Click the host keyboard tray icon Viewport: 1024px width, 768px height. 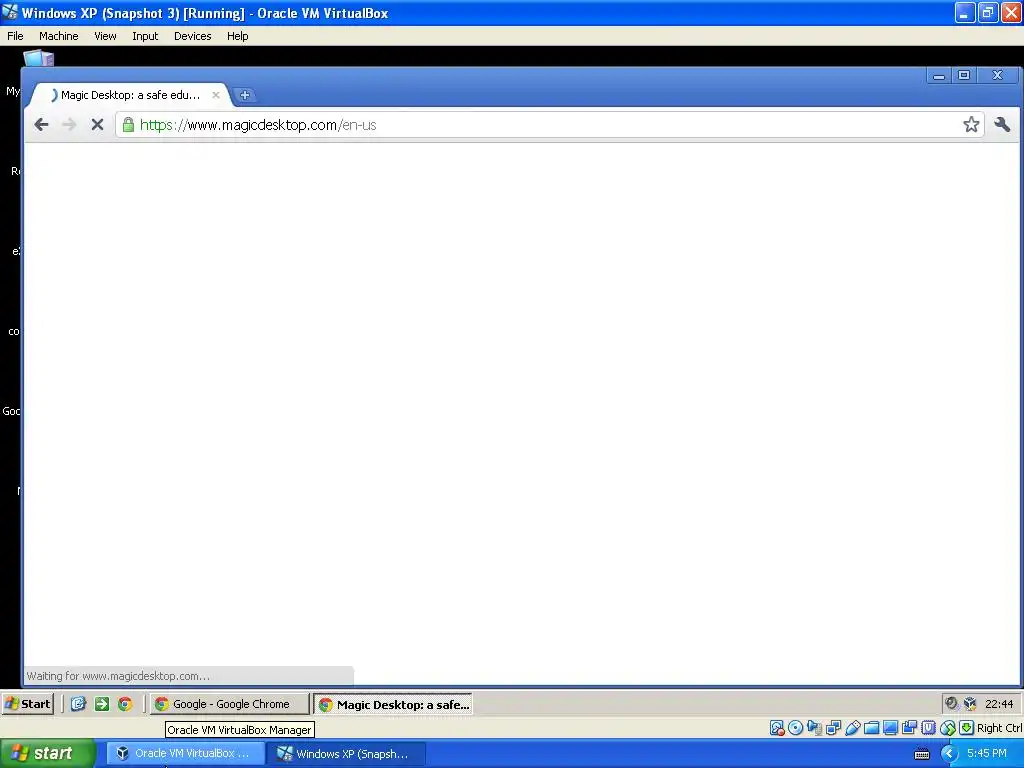pyautogui.click(x=921, y=754)
